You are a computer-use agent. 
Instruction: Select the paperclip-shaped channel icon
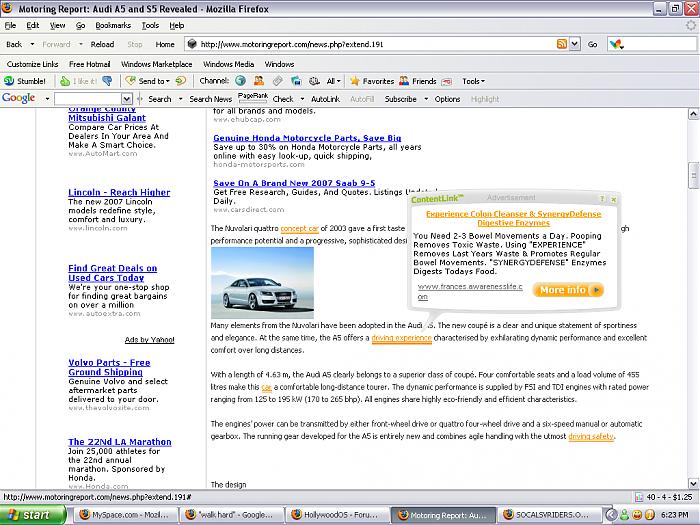(277, 81)
